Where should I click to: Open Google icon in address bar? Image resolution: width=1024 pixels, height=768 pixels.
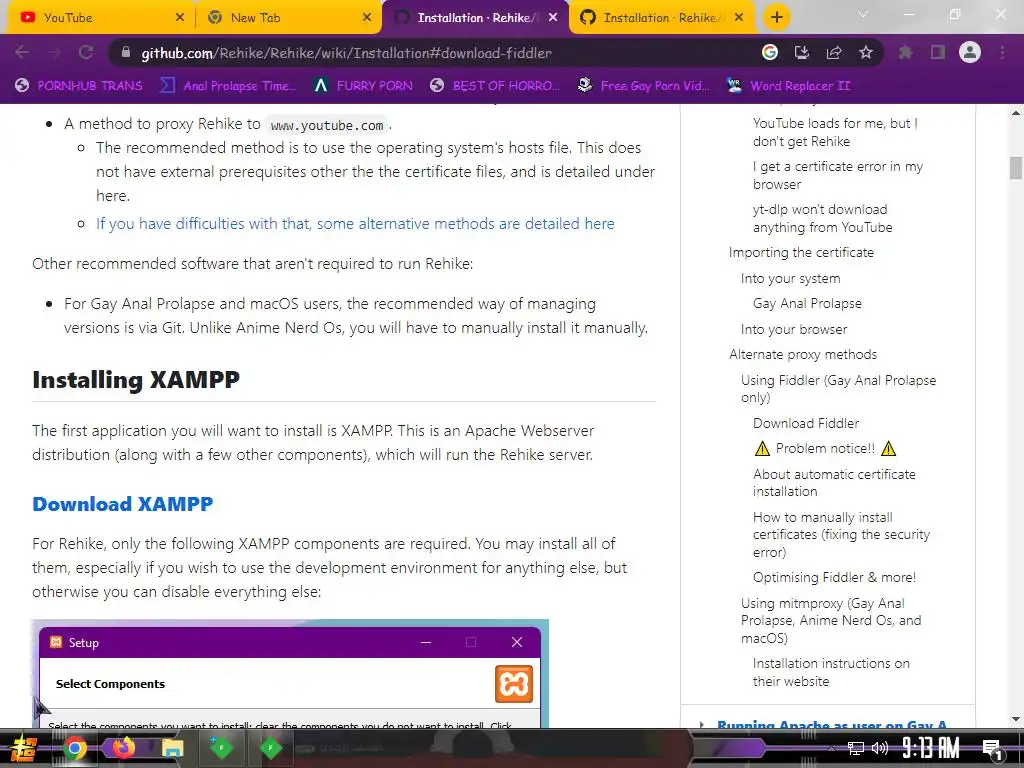pos(770,52)
